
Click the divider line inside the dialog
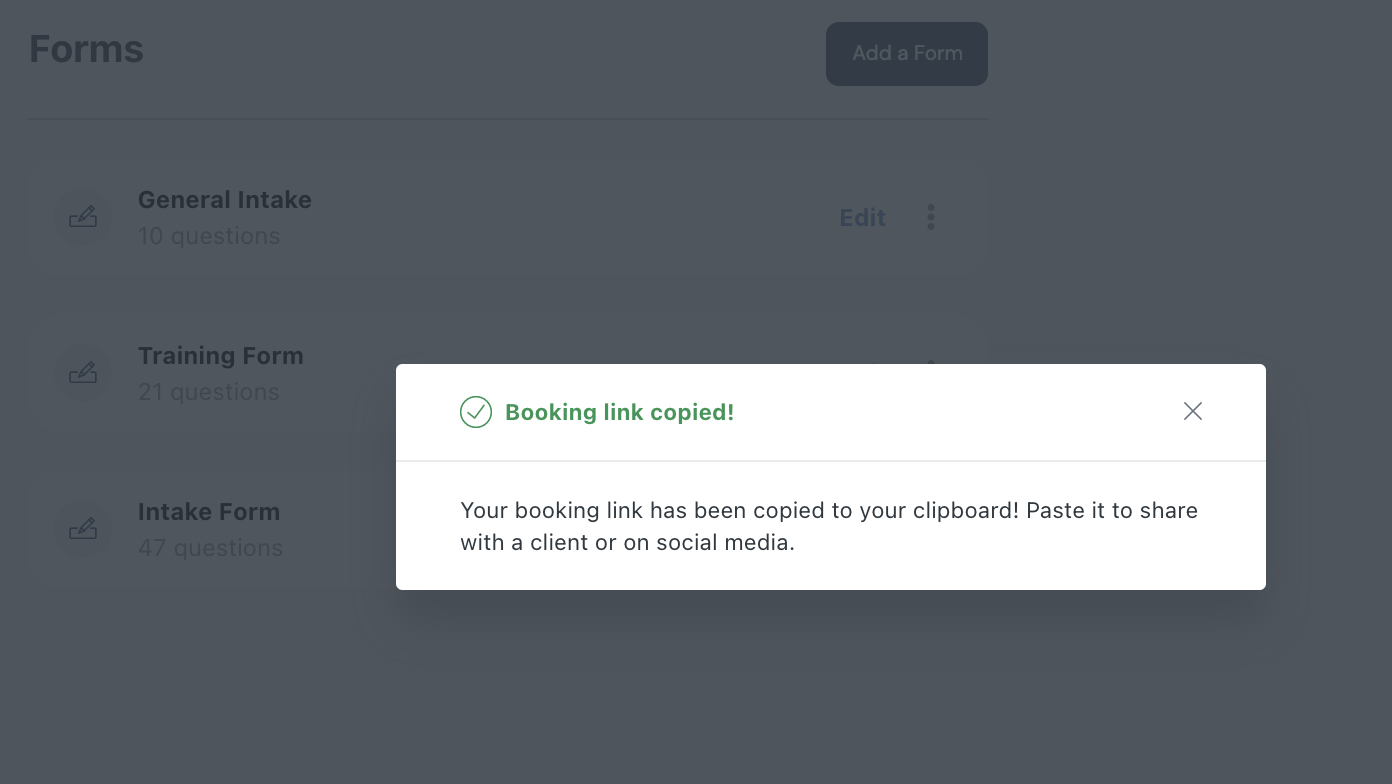pyautogui.click(x=831, y=461)
